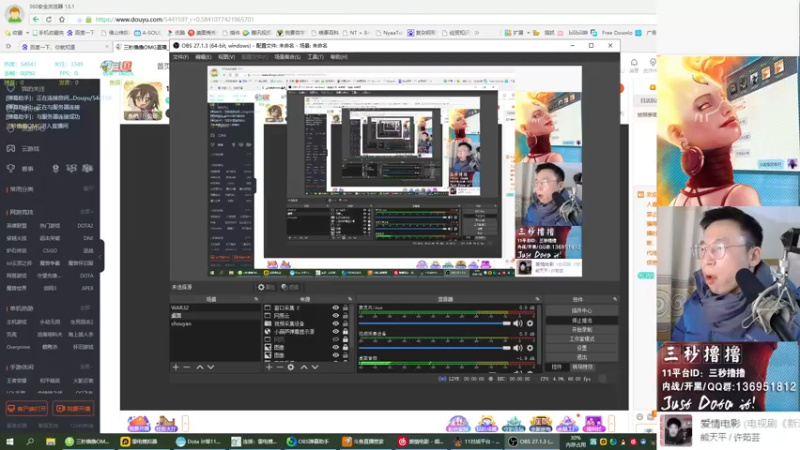Open OBS 设置 button in controls
This screenshot has height=450, width=800.
point(582,348)
